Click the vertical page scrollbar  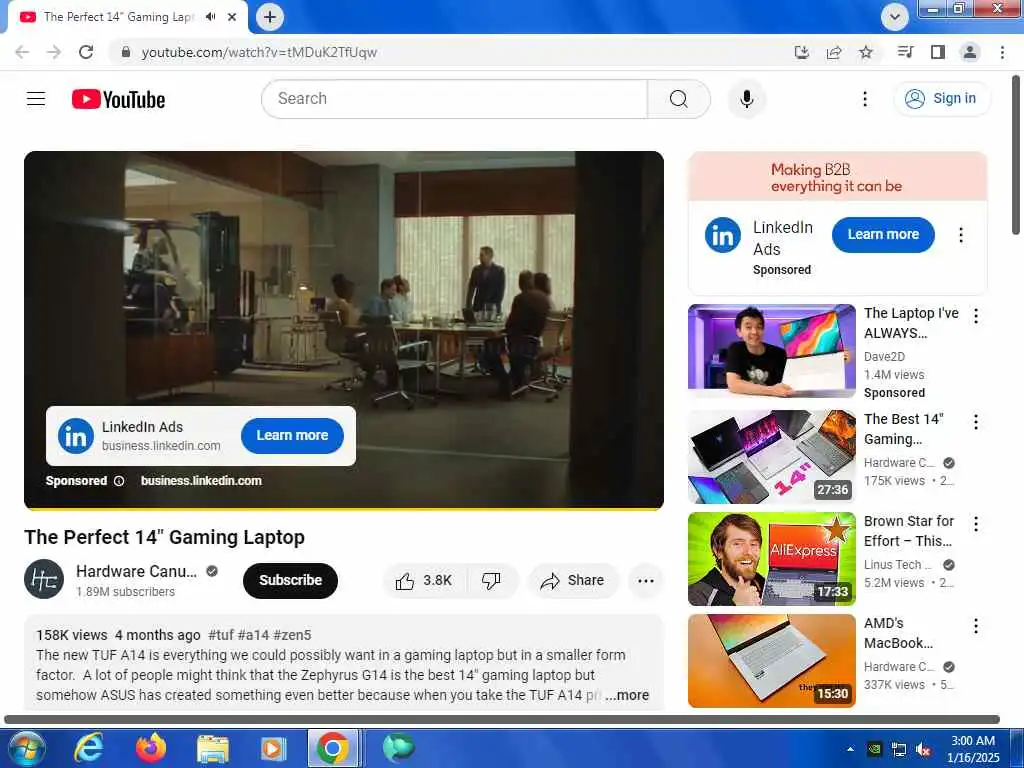click(x=1016, y=155)
